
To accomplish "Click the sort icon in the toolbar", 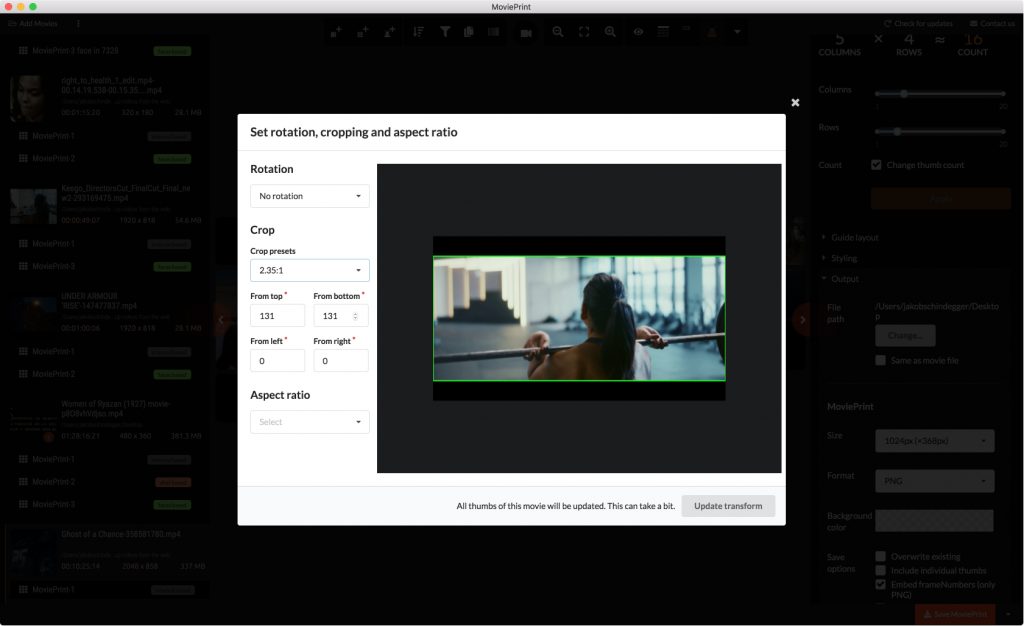I will (x=418, y=31).
